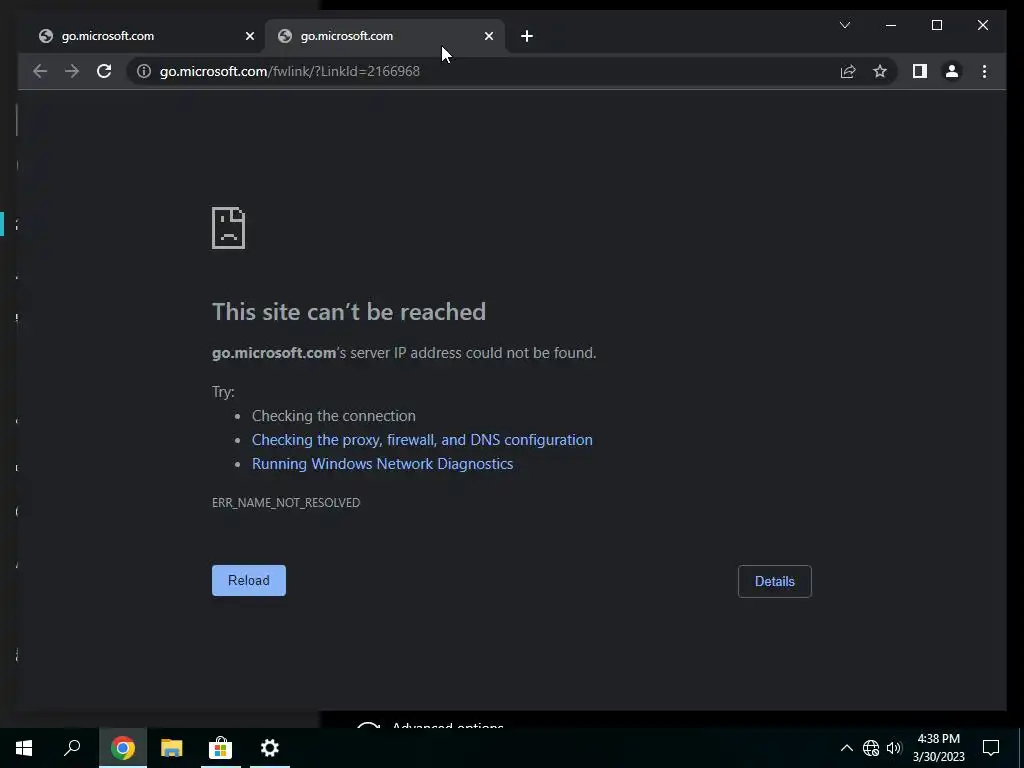The width and height of the screenshot is (1024, 768).
Task: Click the Chrome icon in the taskbar
Action: tap(122, 748)
